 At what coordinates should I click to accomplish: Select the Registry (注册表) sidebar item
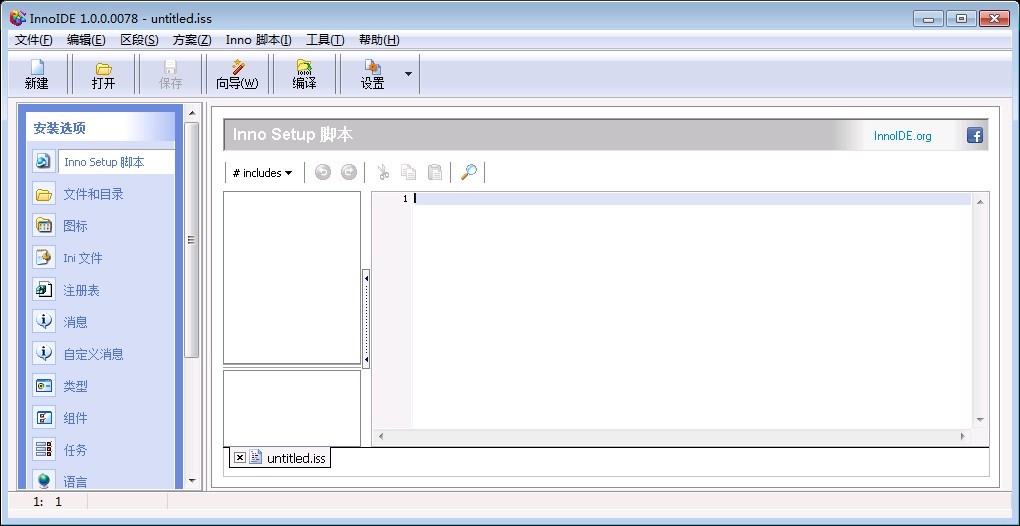click(81, 290)
